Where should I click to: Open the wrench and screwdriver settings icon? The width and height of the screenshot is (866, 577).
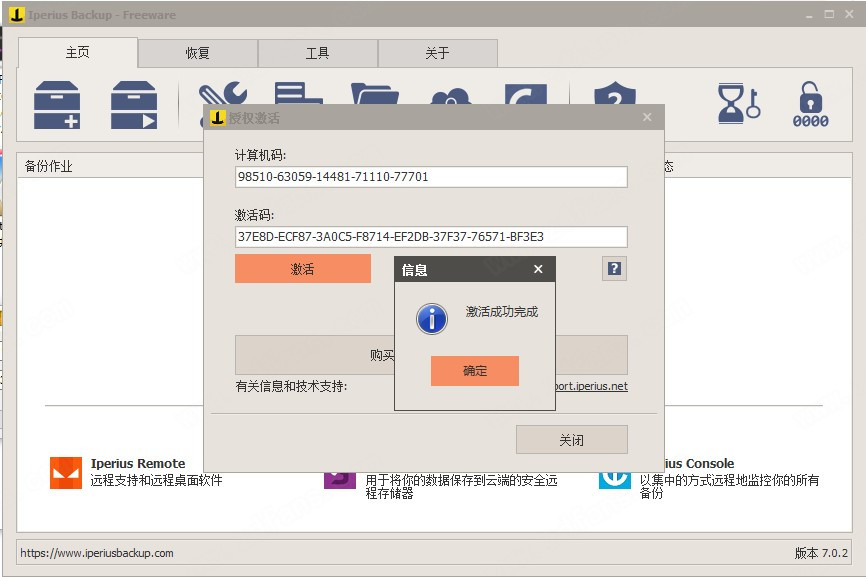click(x=223, y=93)
